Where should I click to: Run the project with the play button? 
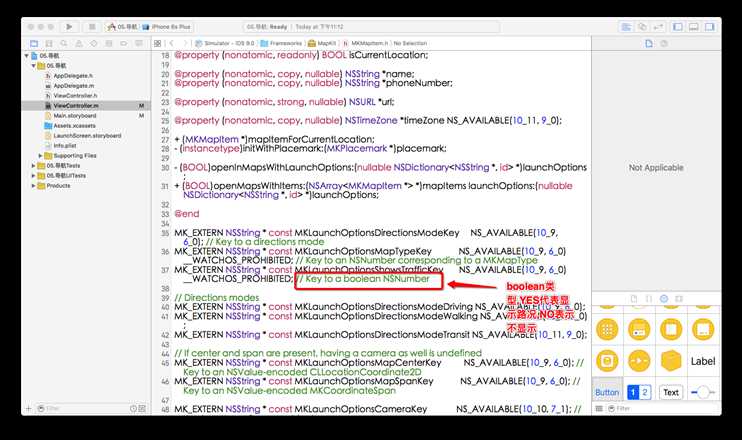pyautogui.click(x=69, y=27)
